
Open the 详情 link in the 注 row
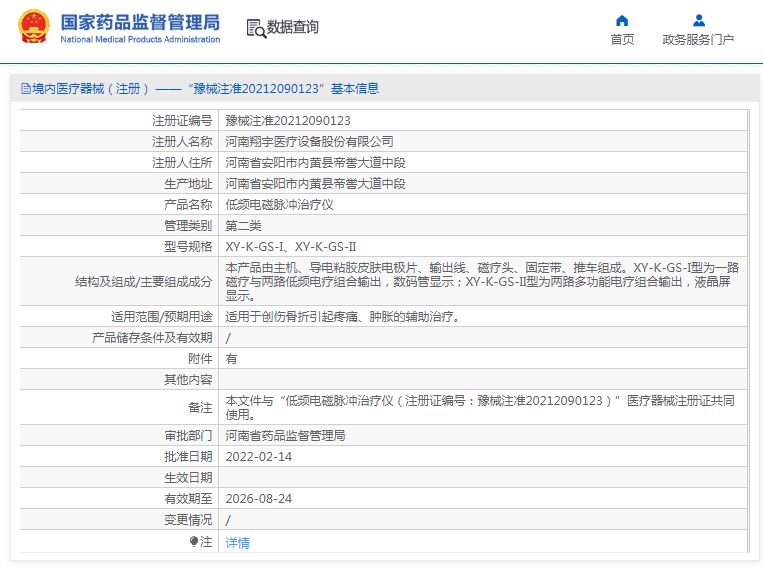point(237,542)
